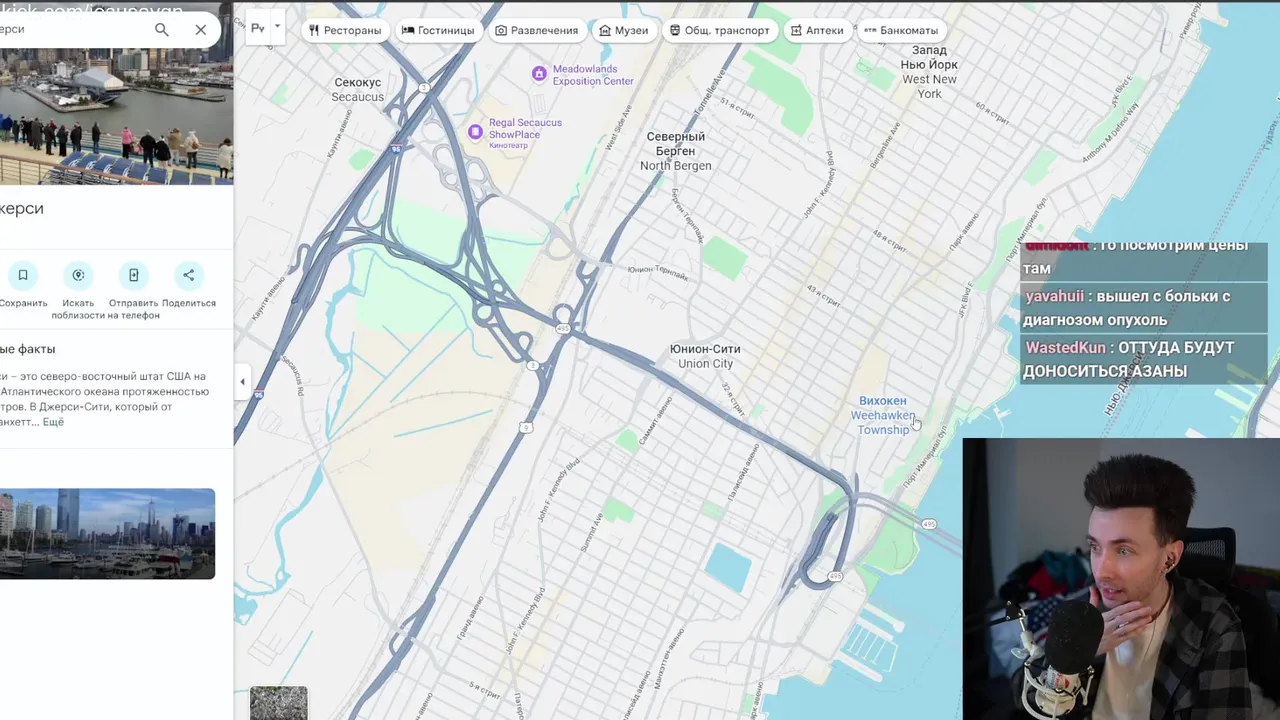Image resolution: width=1280 pixels, height=720 pixels.
Task: Select the Рестораны filter chip
Action: (345, 30)
